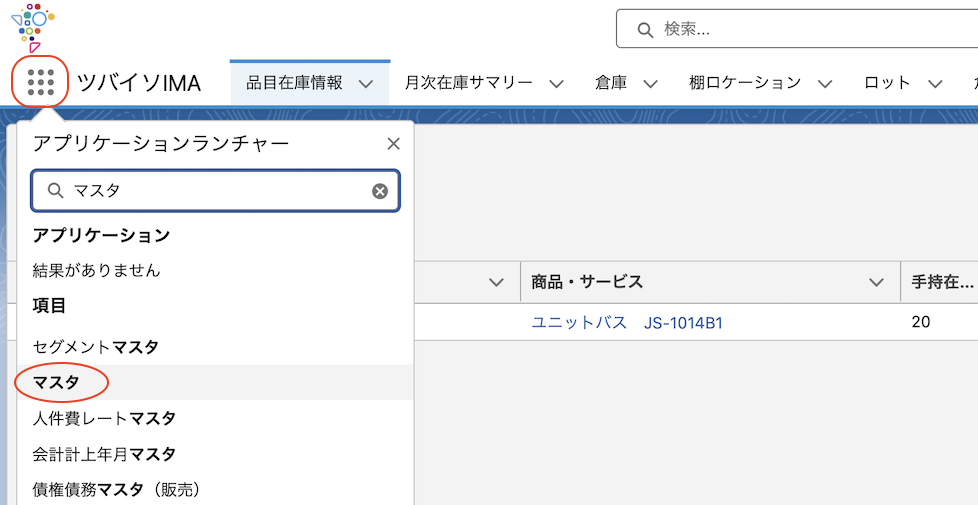This screenshot has width=978, height=505.
Task: Open the ユニットバス JS-1014B1 link
Action: (x=627, y=322)
